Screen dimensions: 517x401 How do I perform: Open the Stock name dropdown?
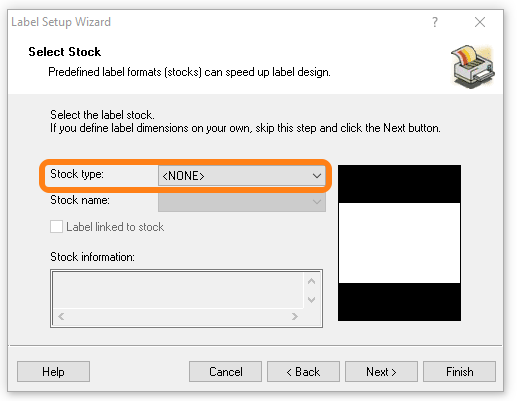[x=242, y=201]
